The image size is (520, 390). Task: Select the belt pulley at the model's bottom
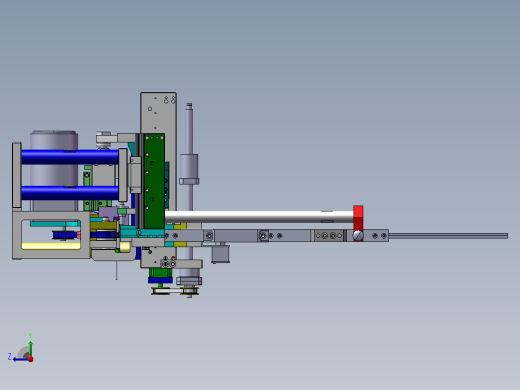pos(175,291)
